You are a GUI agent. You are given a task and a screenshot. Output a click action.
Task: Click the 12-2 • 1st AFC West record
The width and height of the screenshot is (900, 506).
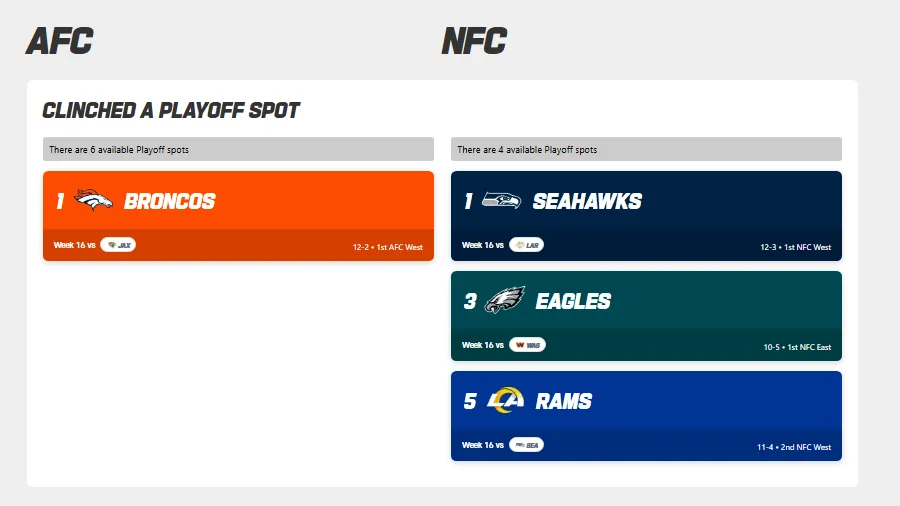click(x=388, y=247)
